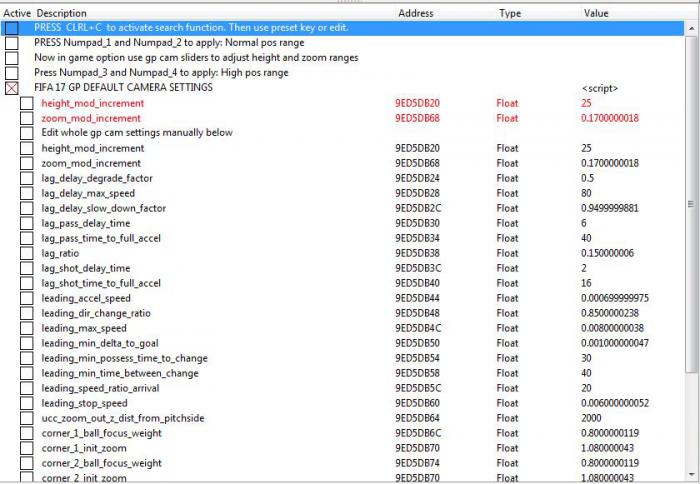
Task: Disable the FIFA 17 GP DEFAULT CAMERA SETTINGS script
Action: pyautogui.click(x=12, y=88)
